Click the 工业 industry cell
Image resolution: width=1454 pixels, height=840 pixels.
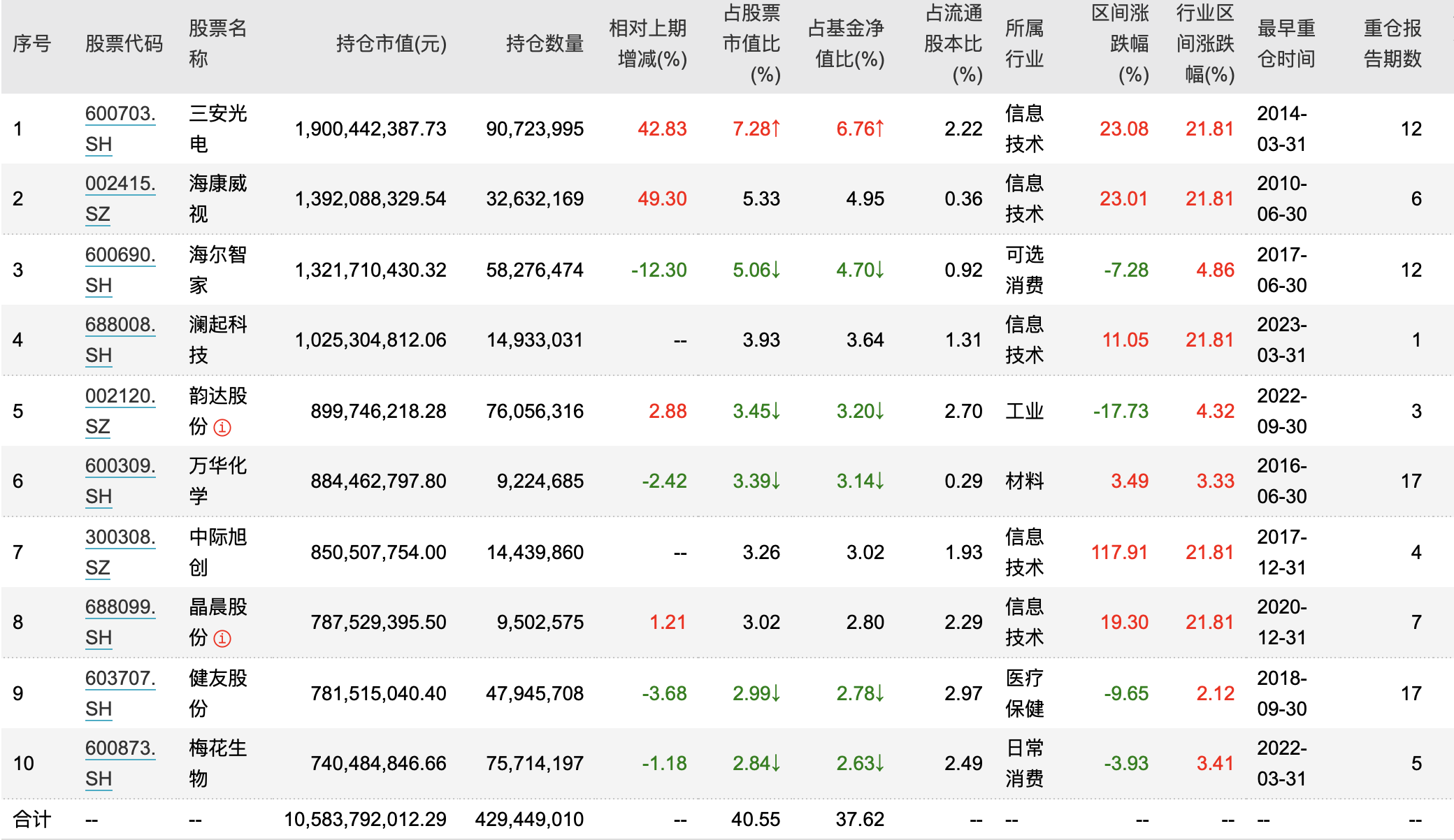coord(1025,411)
